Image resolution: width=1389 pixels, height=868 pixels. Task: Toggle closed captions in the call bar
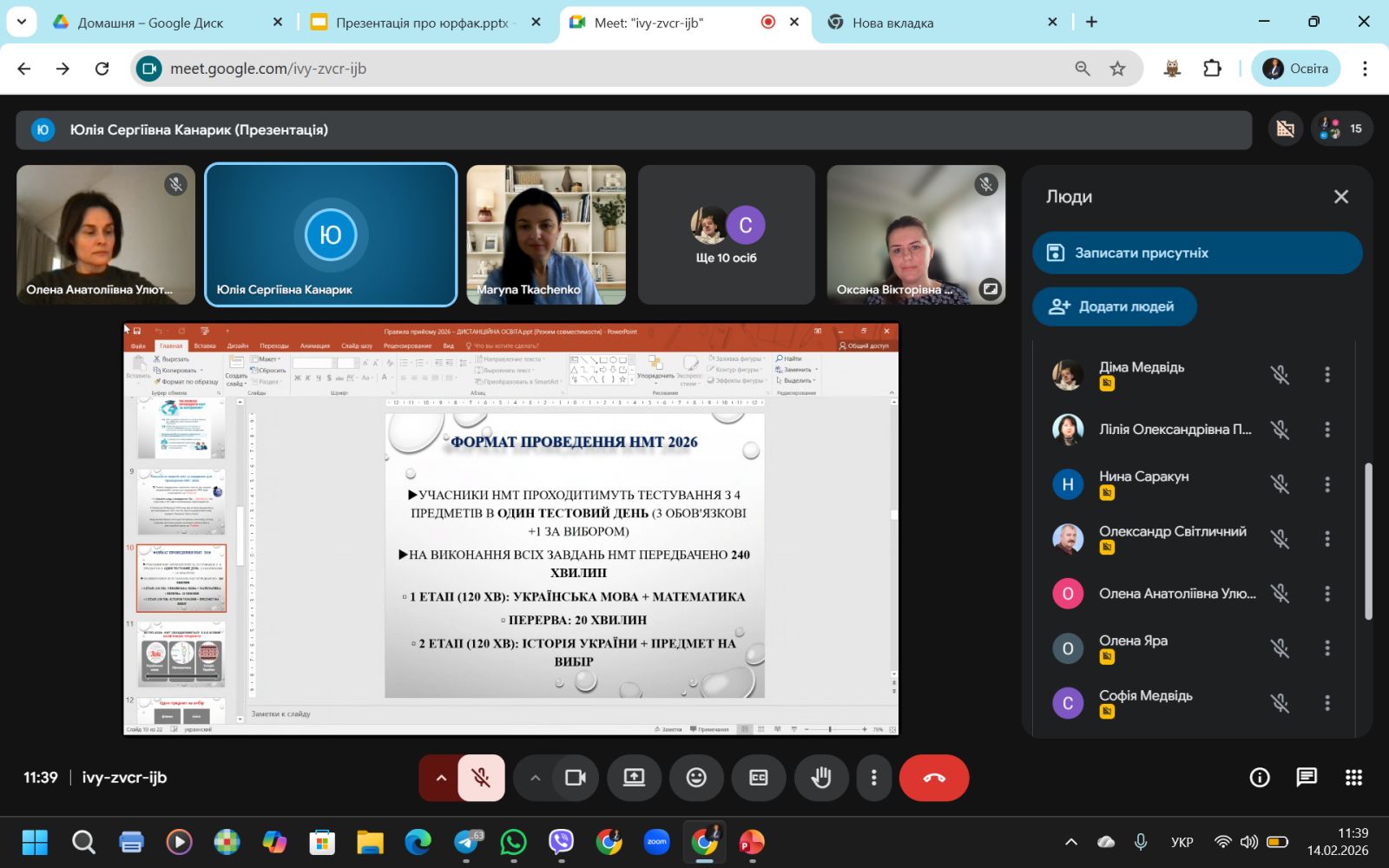759,778
